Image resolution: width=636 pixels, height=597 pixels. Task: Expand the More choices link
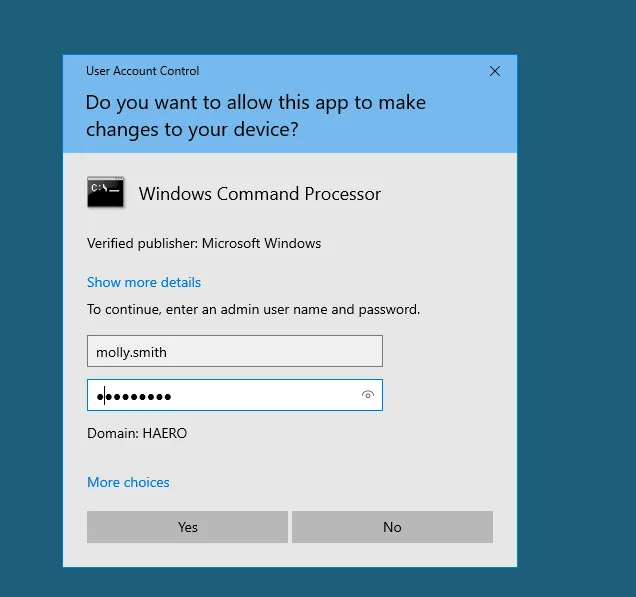coord(128,482)
